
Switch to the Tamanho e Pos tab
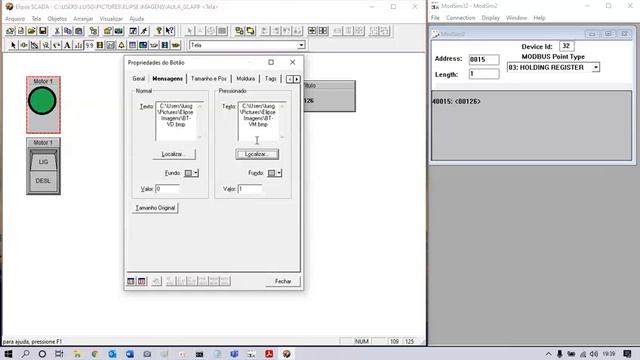click(x=209, y=78)
